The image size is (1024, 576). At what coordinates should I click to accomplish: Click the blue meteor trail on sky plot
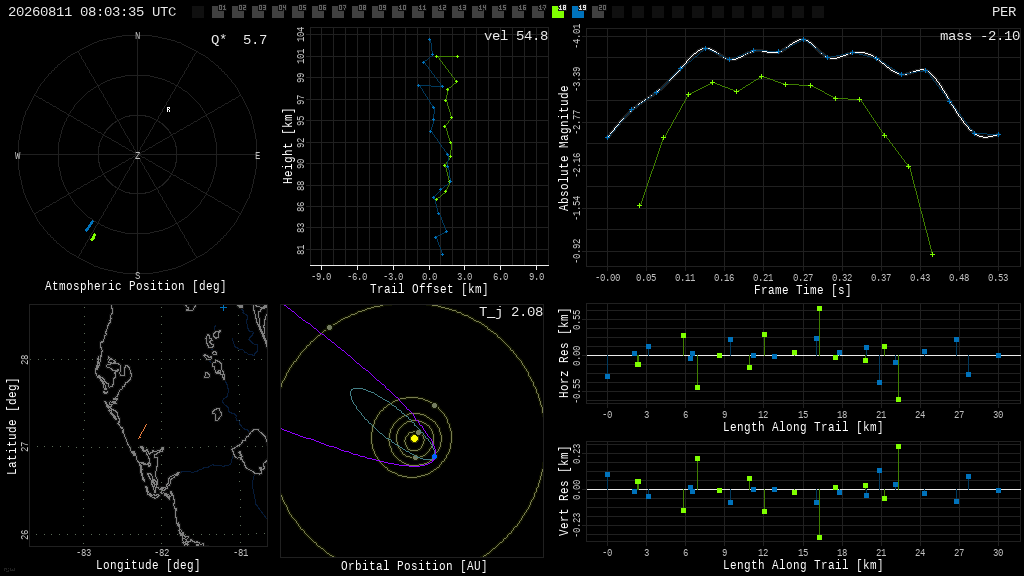coord(89,226)
